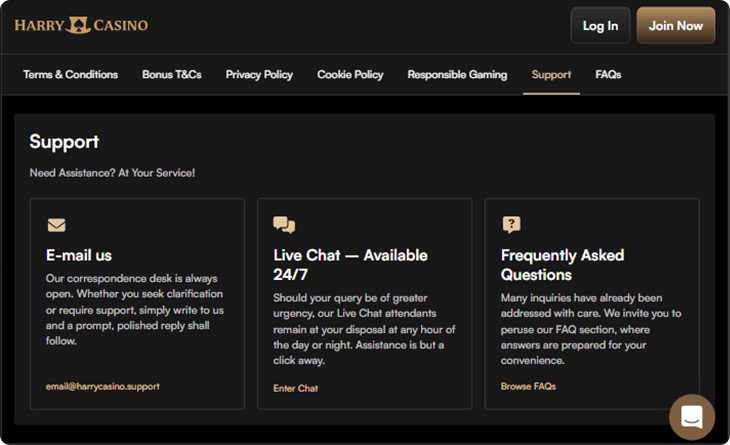The width and height of the screenshot is (730, 445).
Task: Click the 'Should your query be' description
Action: [364, 329]
